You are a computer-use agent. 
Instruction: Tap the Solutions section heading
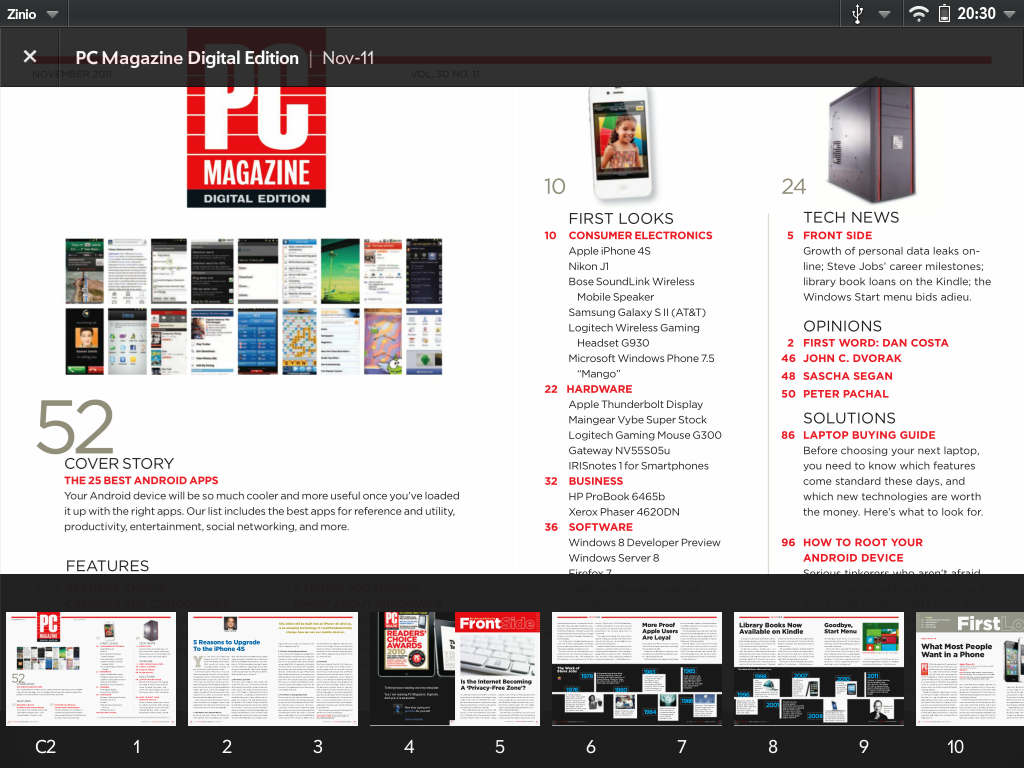point(849,418)
